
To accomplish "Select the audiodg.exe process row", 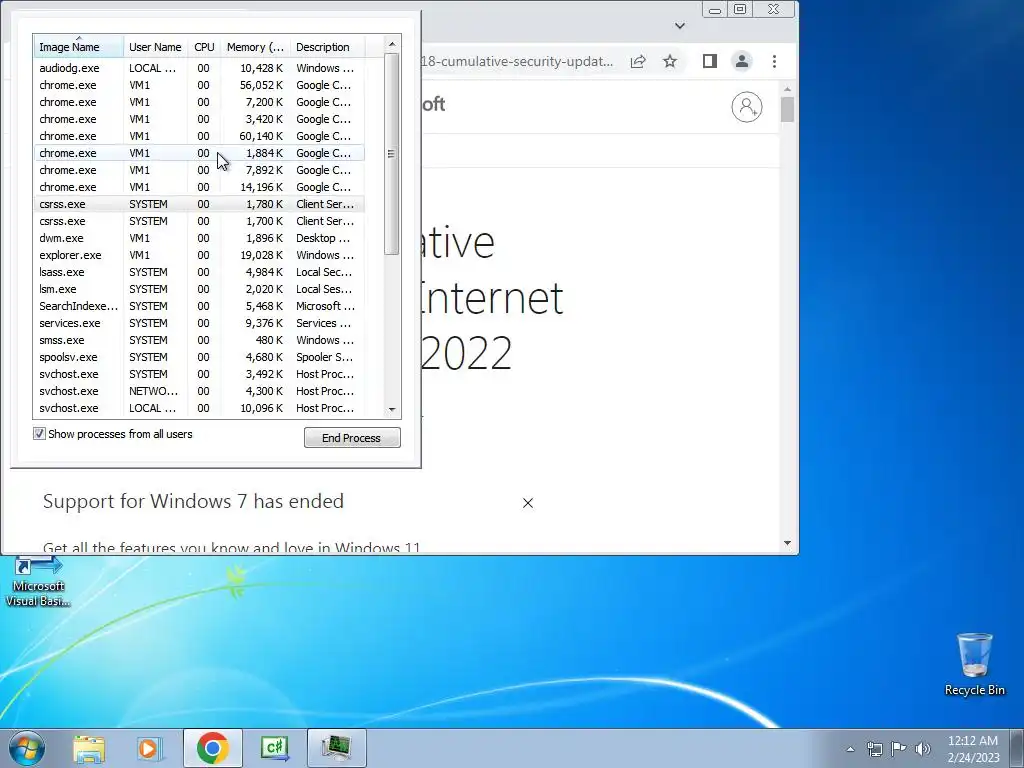I will pyautogui.click(x=199, y=68).
